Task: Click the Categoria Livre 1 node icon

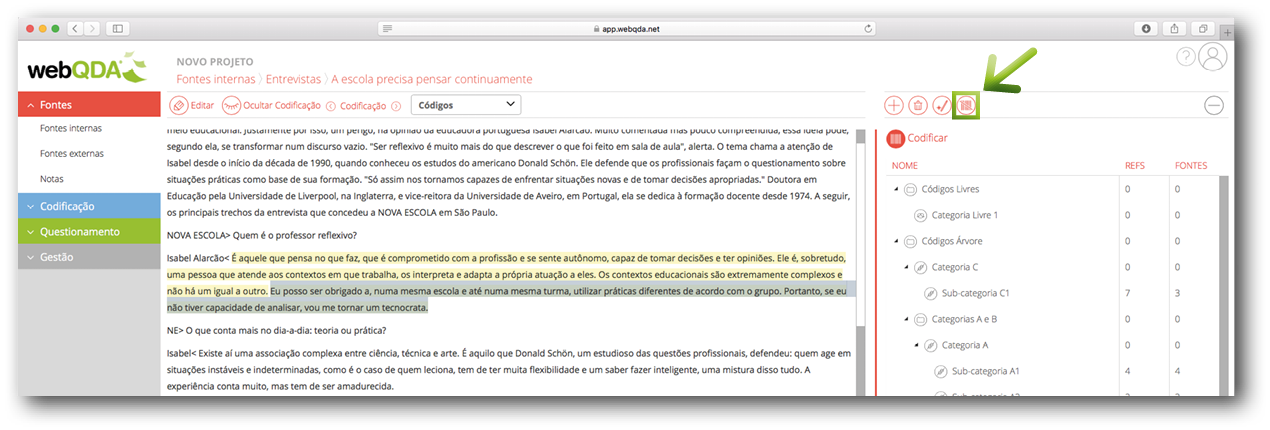Action: [x=921, y=215]
